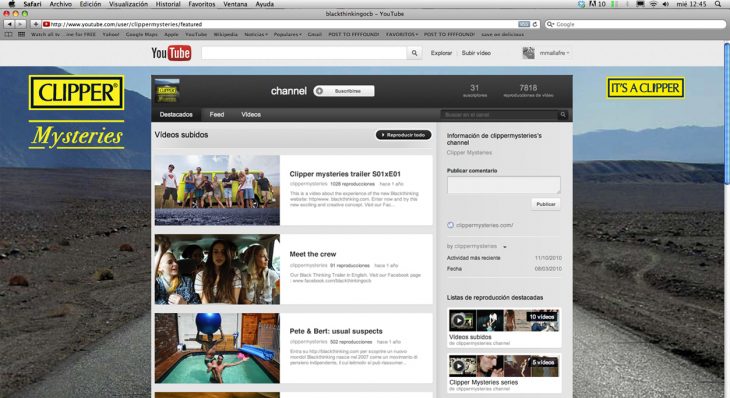Click the RSS badge in address bar

click(x=524, y=24)
